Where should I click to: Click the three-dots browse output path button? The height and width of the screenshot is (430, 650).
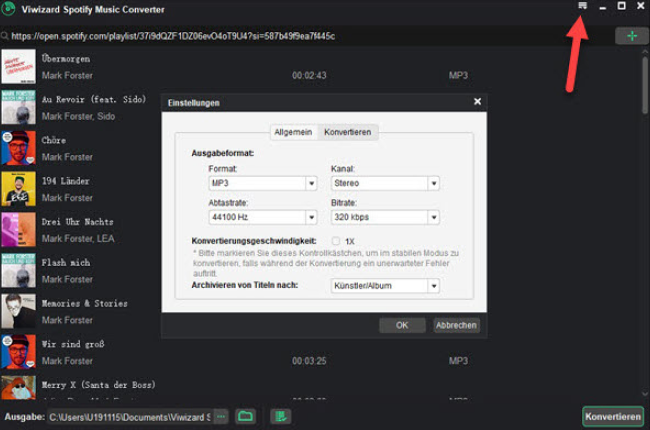[x=221, y=416]
